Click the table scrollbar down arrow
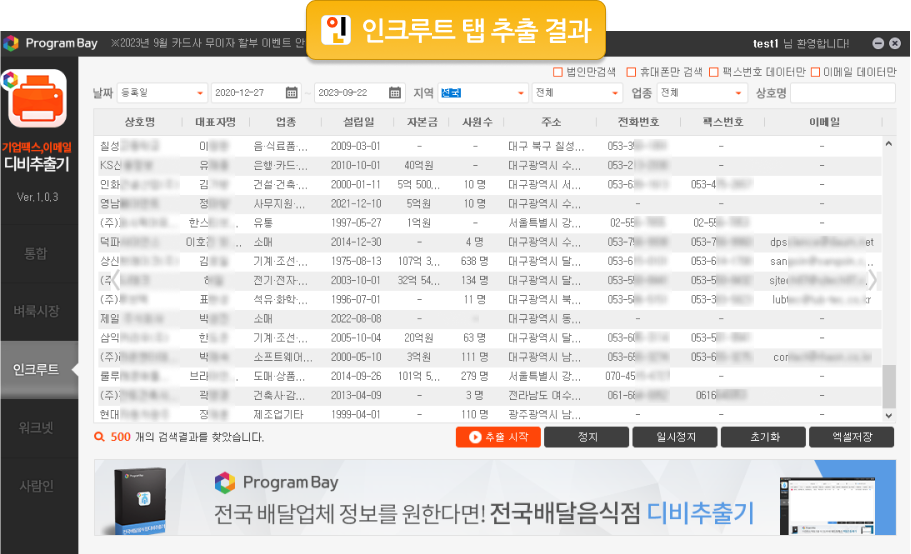 click(888, 415)
